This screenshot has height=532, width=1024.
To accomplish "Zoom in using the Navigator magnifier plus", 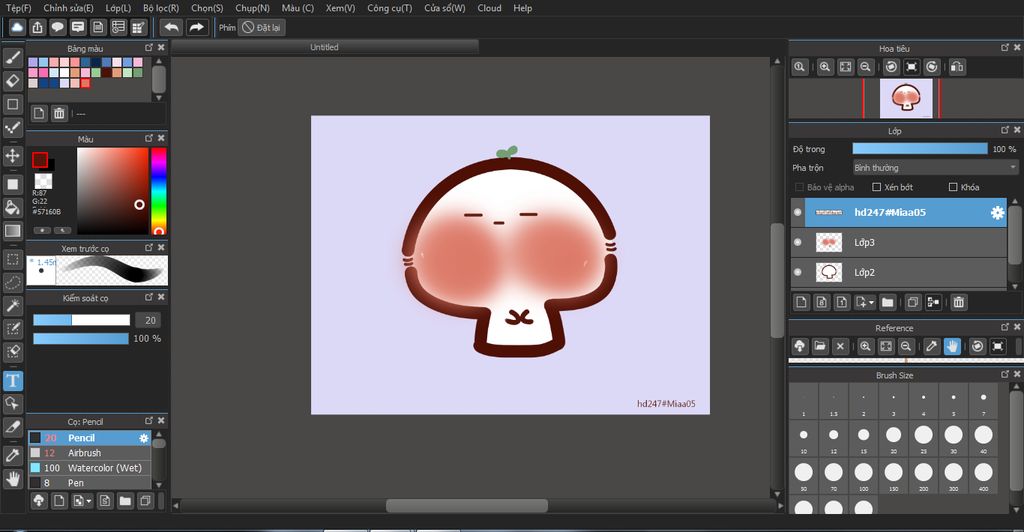I will click(x=825, y=67).
